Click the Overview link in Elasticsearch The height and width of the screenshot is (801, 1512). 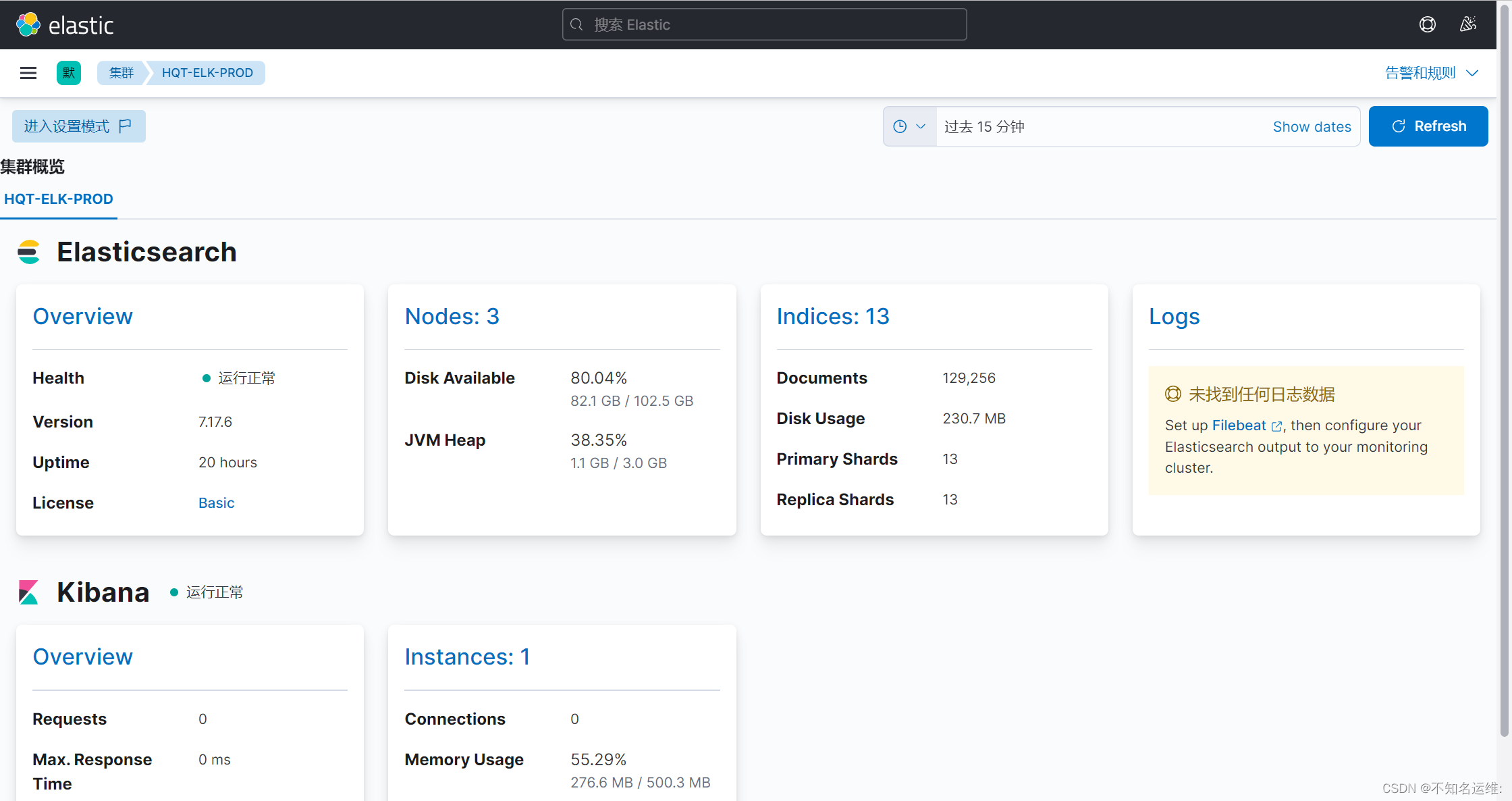83,316
